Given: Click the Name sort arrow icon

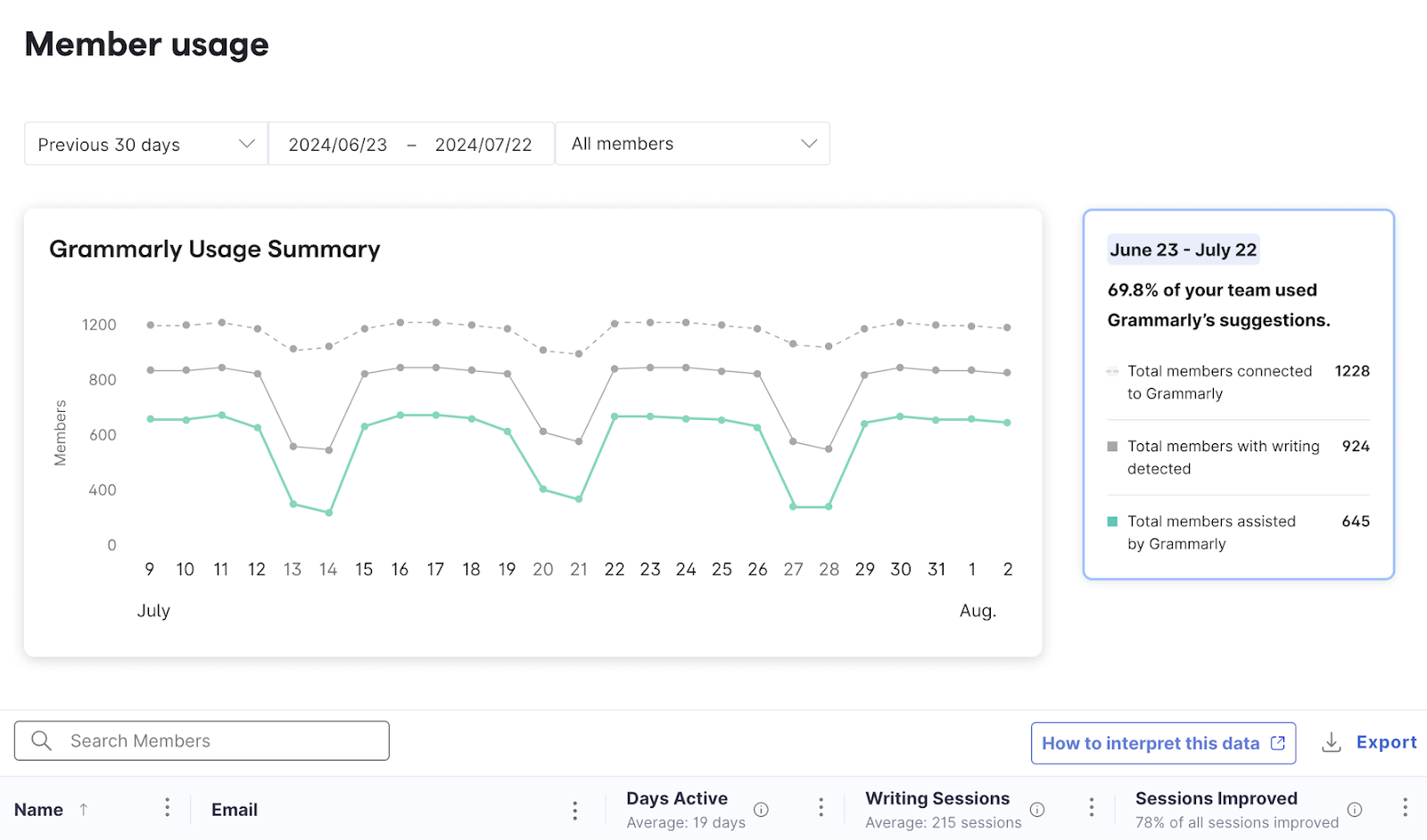Looking at the screenshot, I should click(84, 810).
